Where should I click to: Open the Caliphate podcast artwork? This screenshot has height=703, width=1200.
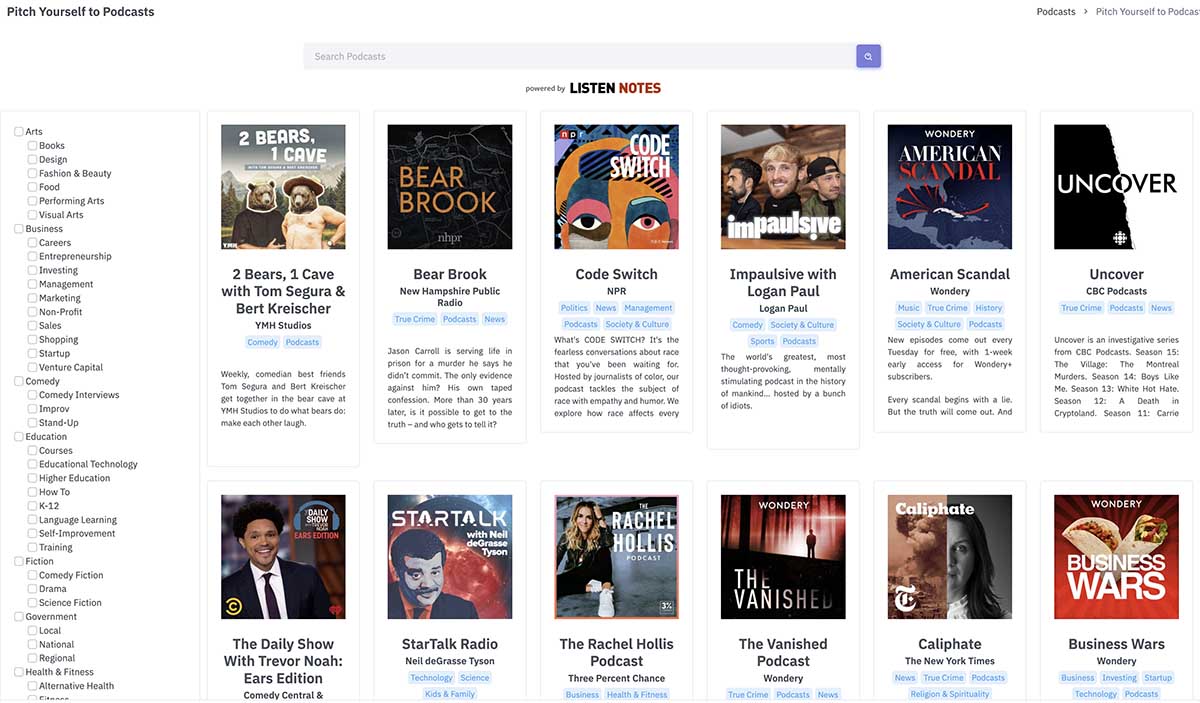[x=950, y=557]
